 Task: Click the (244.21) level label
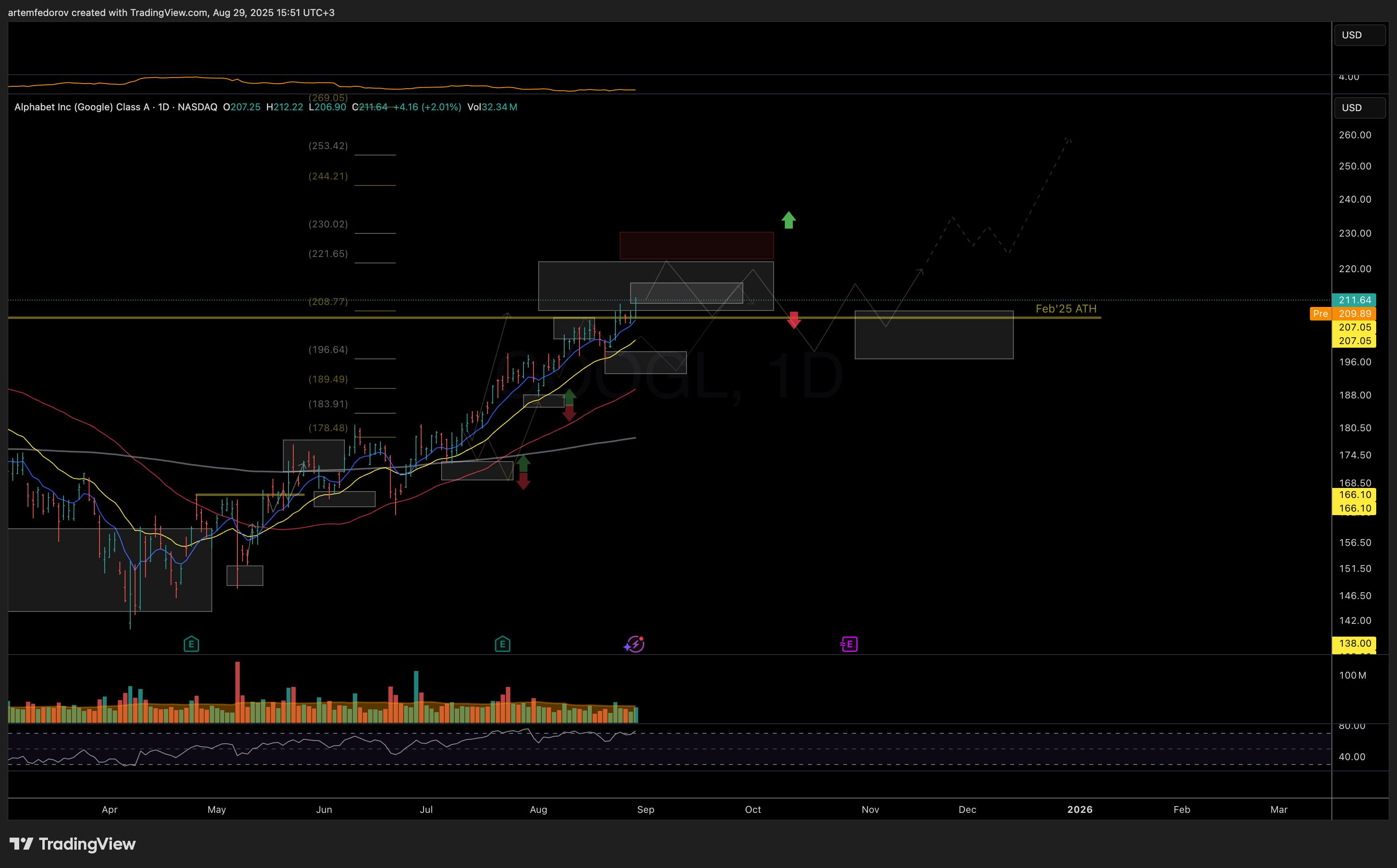tap(328, 176)
